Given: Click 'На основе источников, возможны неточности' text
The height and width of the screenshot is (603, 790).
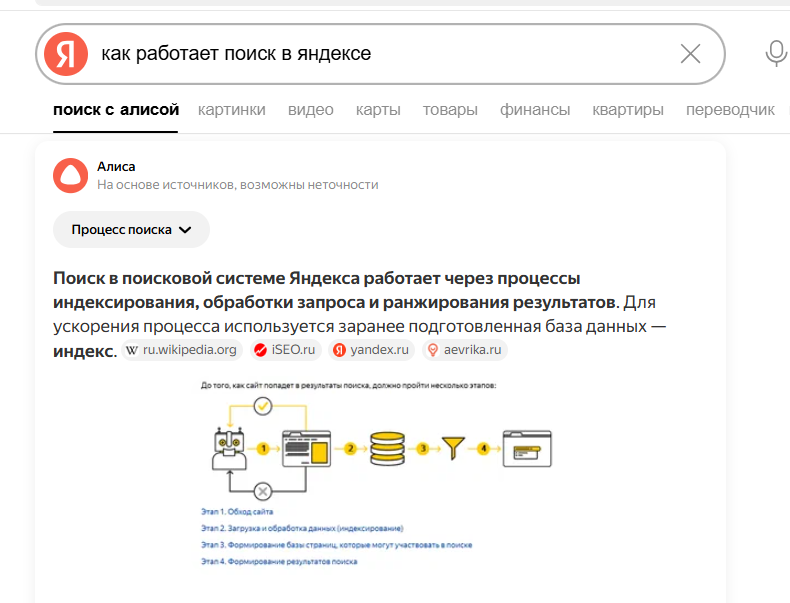Looking at the screenshot, I should 238,185.
